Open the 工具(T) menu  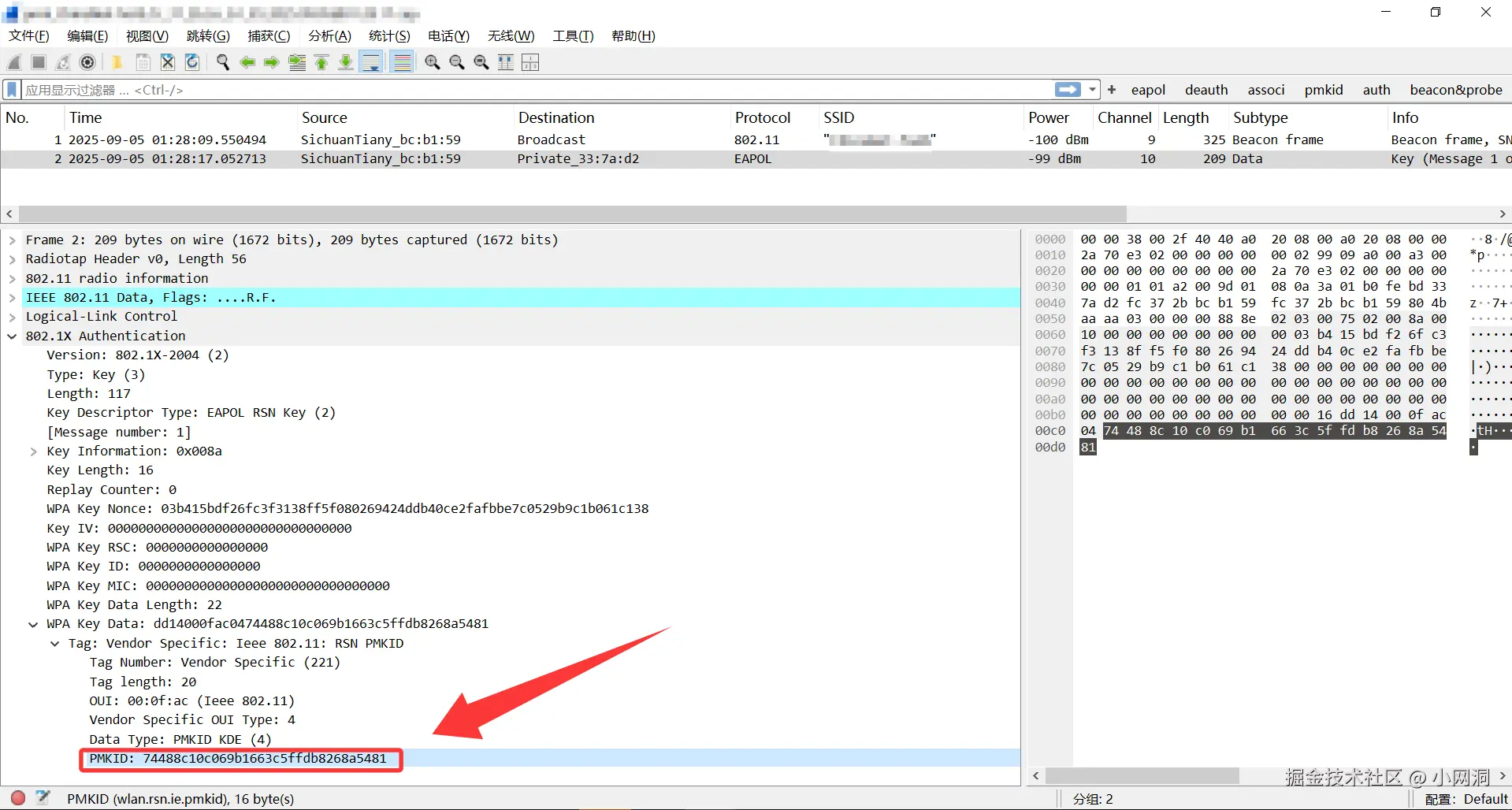click(x=573, y=35)
